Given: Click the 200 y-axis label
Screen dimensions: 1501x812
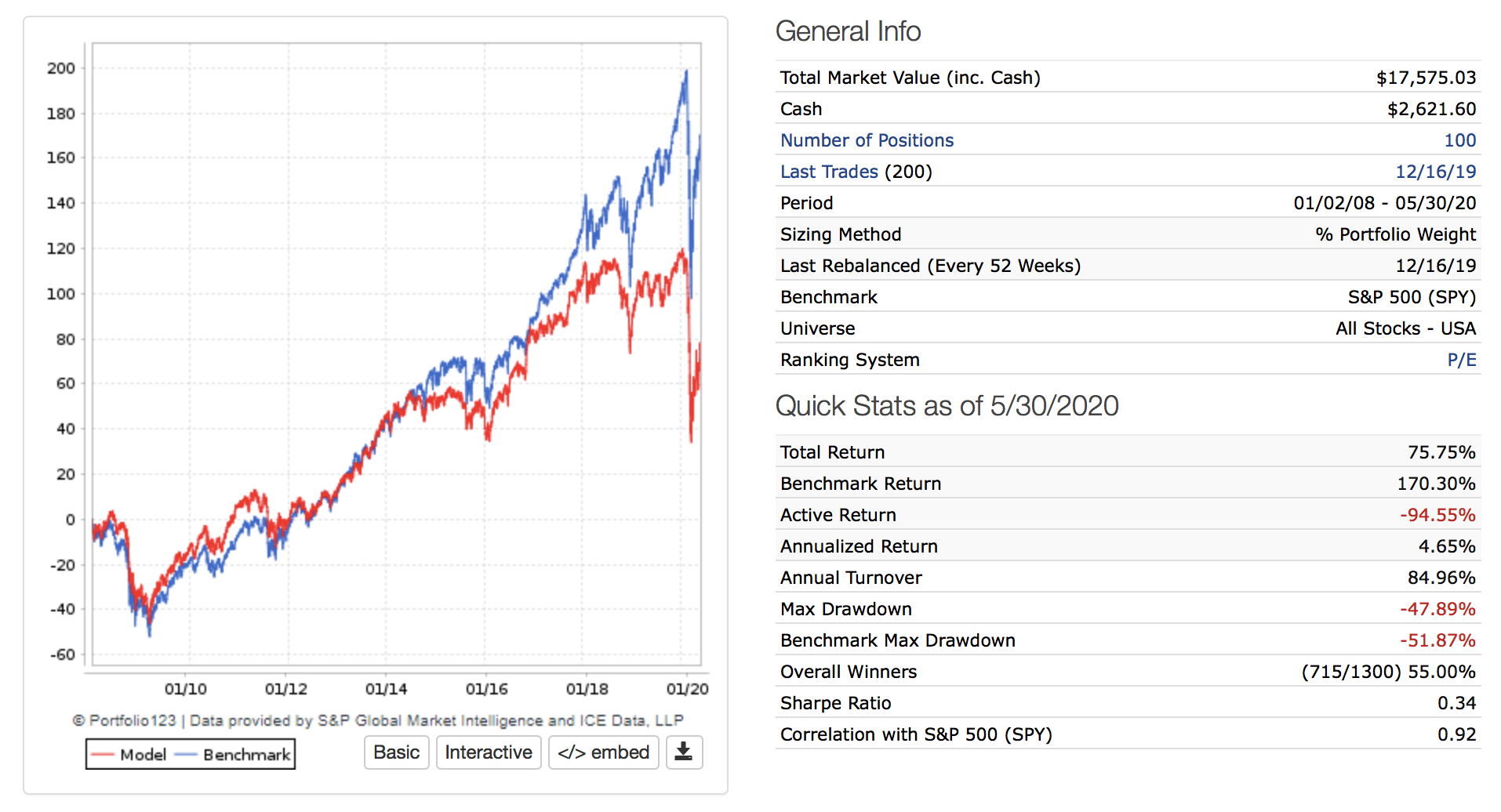Looking at the screenshot, I should tap(61, 68).
